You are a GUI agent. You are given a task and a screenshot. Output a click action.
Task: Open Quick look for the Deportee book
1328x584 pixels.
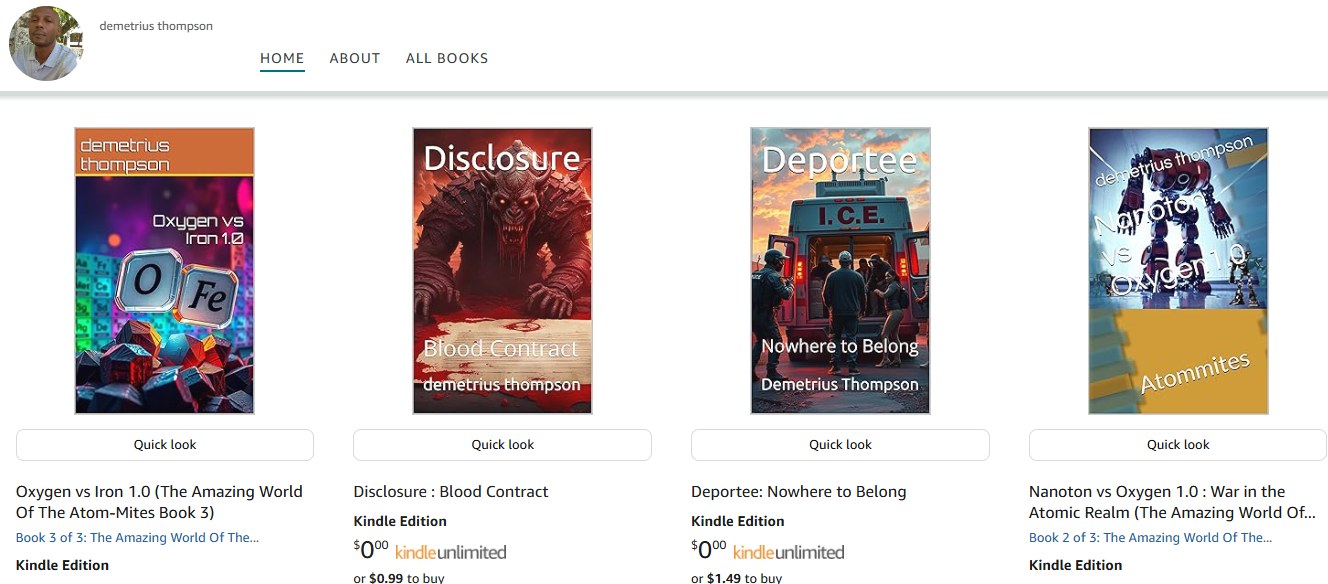[840, 445]
